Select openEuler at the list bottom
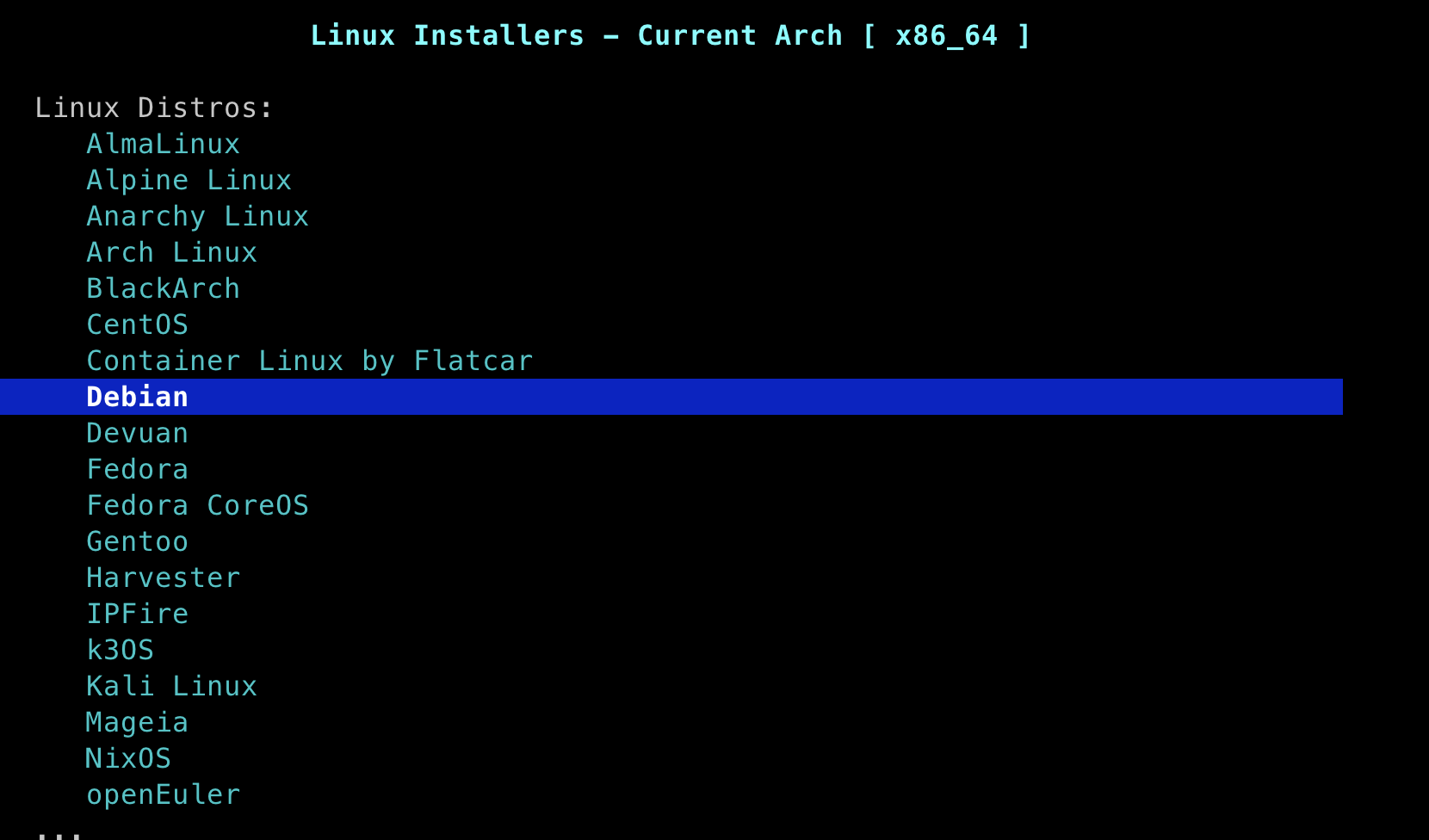 pyautogui.click(x=163, y=794)
